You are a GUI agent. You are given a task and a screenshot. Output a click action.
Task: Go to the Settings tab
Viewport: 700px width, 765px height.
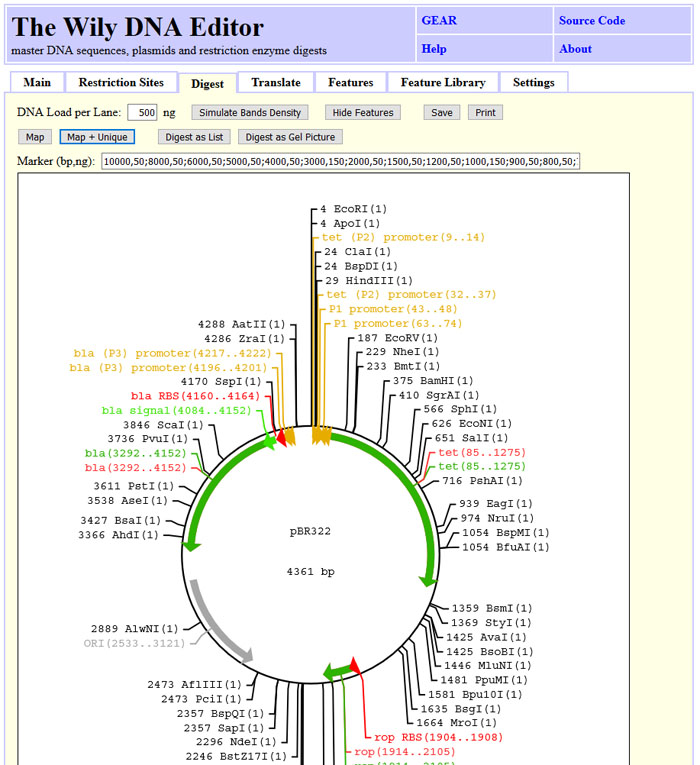[x=534, y=82]
